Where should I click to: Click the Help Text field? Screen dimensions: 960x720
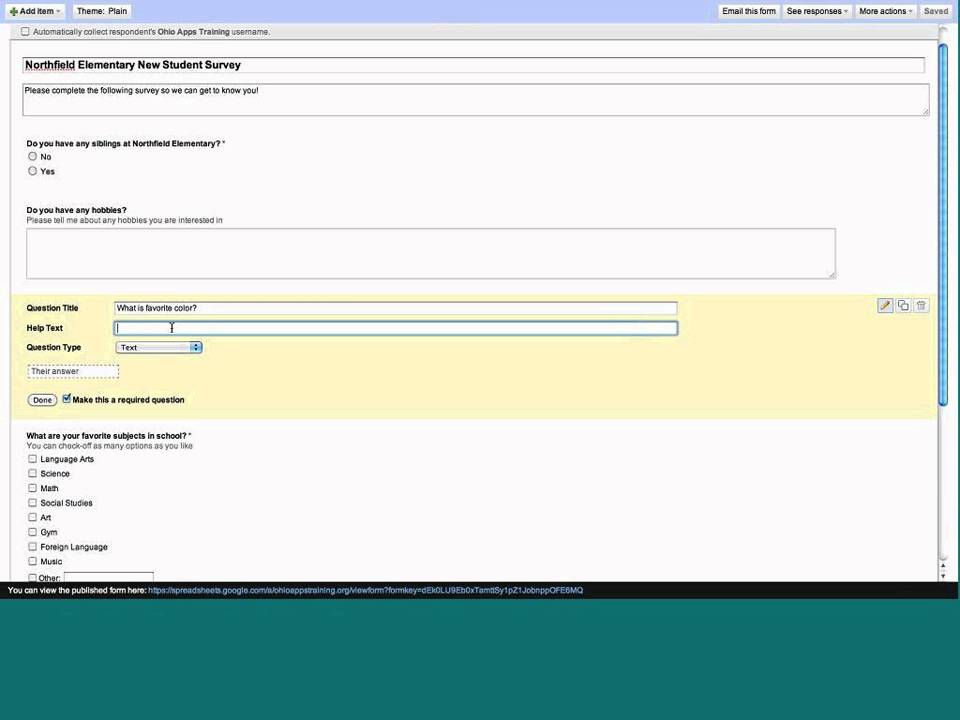click(396, 328)
